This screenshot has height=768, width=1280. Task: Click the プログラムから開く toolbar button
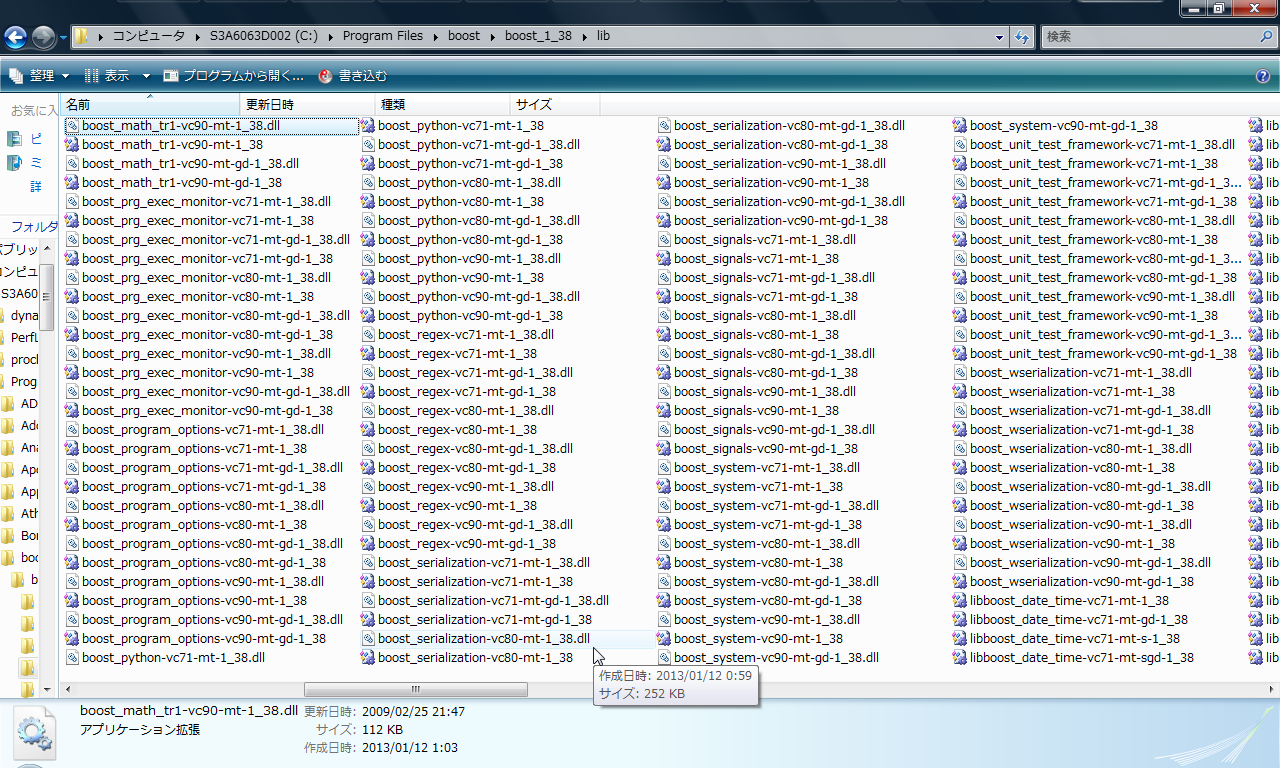click(234, 76)
